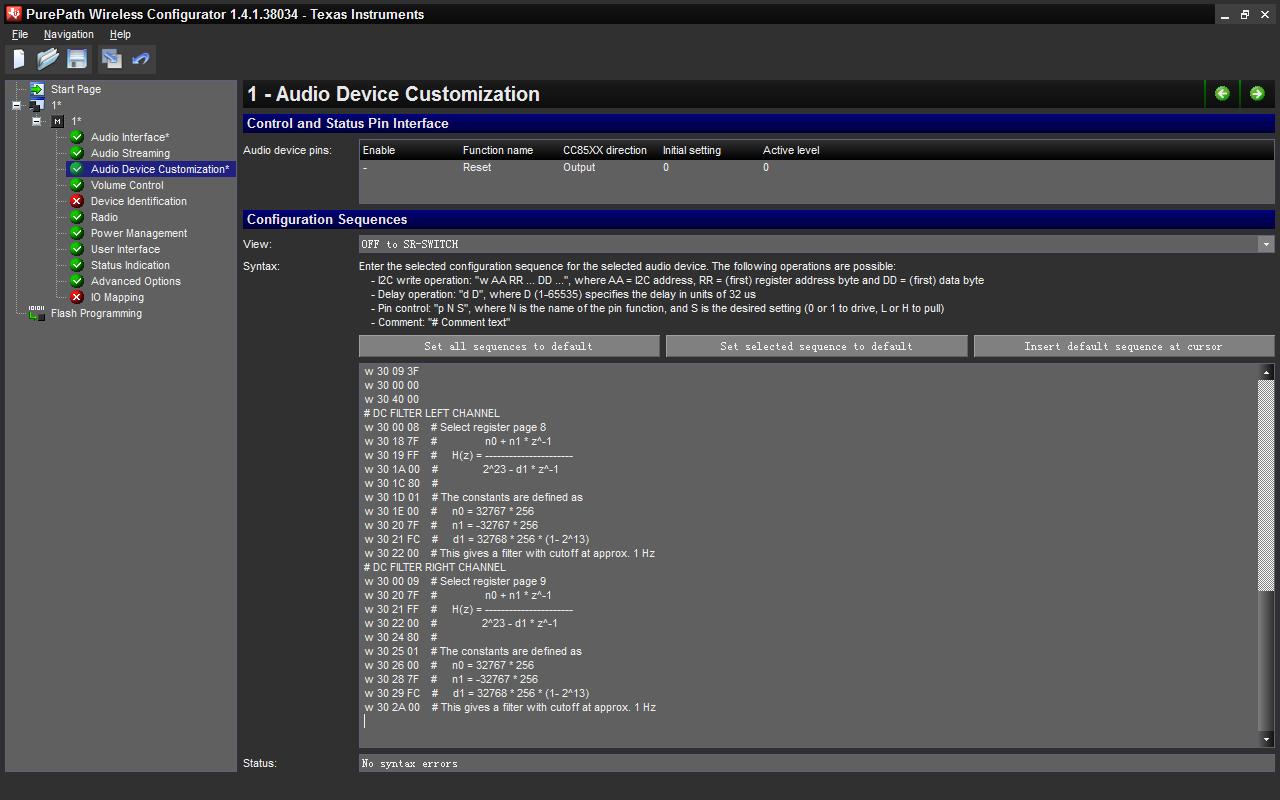Click the overlapping windows icon beside Save

(x=112, y=59)
